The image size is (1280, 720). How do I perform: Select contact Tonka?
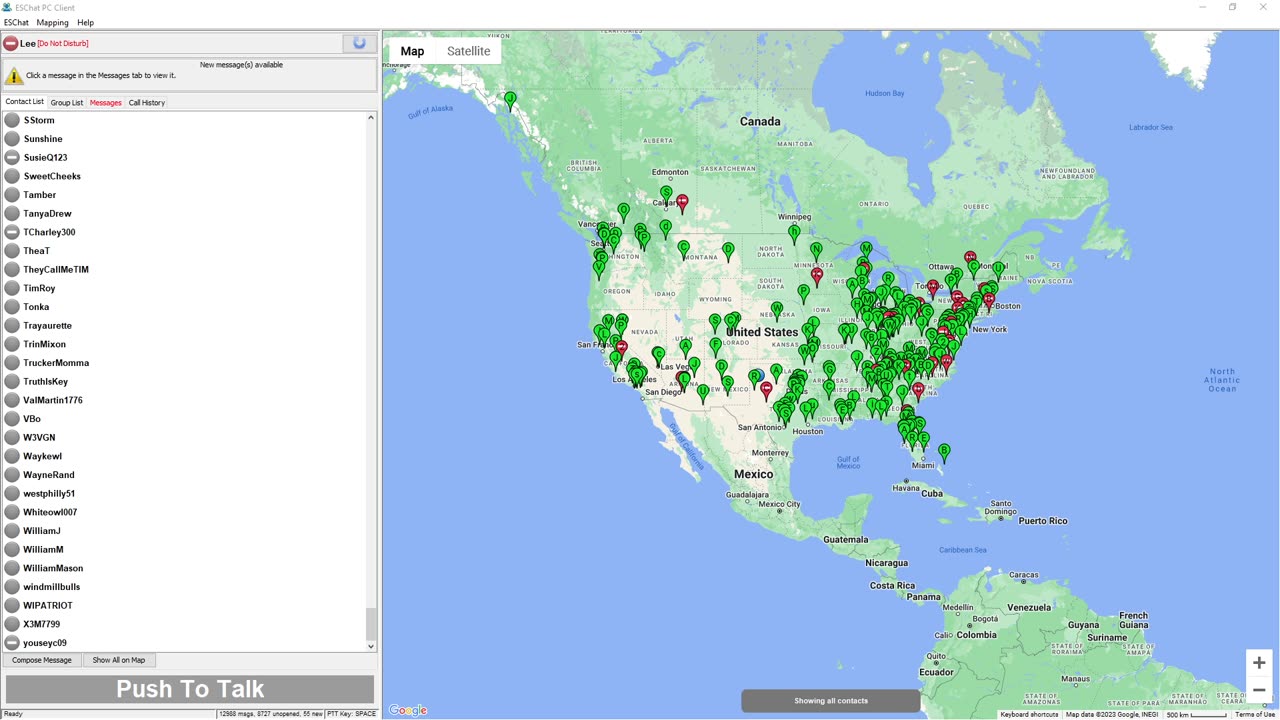[36, 307]
